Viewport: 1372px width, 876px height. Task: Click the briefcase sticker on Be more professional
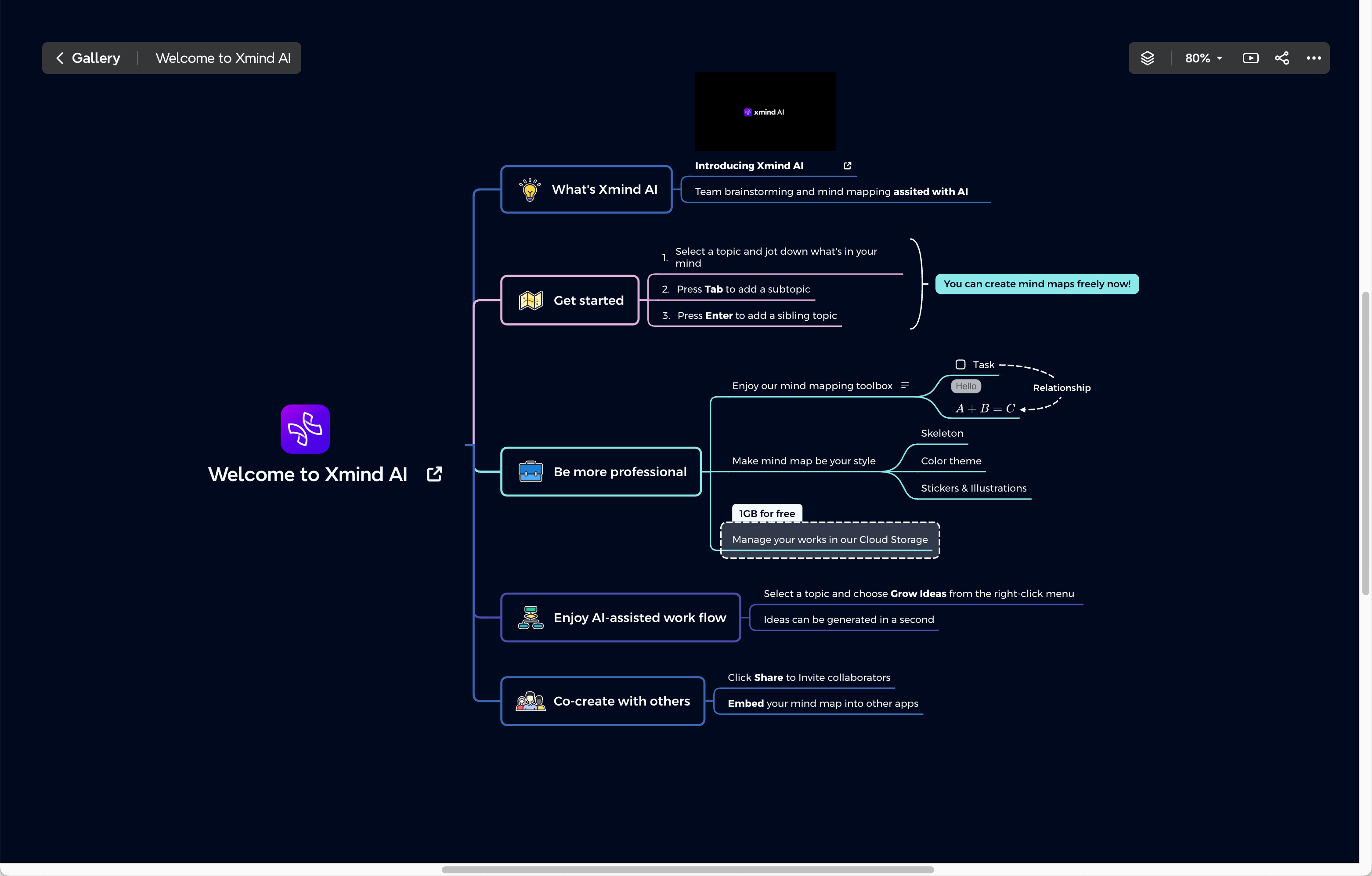[531, 472]
